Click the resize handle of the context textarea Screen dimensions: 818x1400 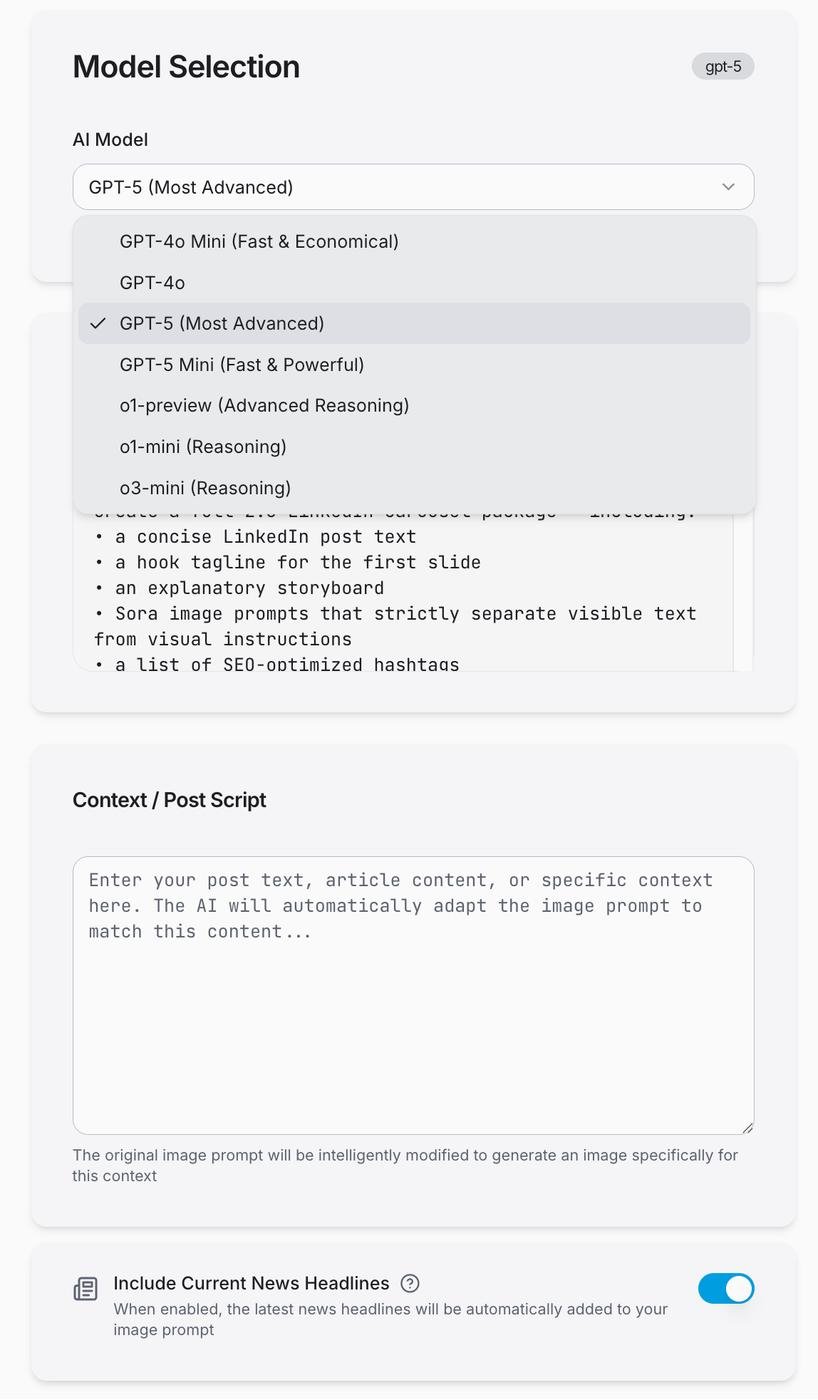[x=746, y=1127]
